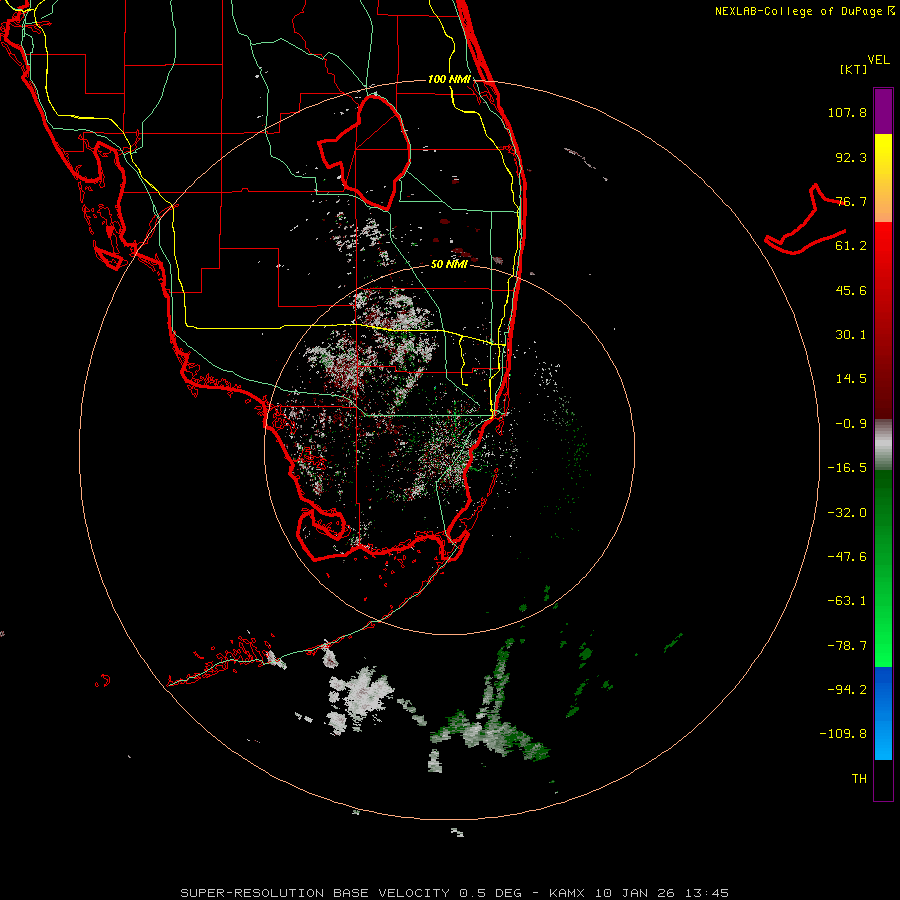900x900 pixels.
Task: Click the 14.5 velocity scale value
Action: pyautogui.click(x=851, y=379)
